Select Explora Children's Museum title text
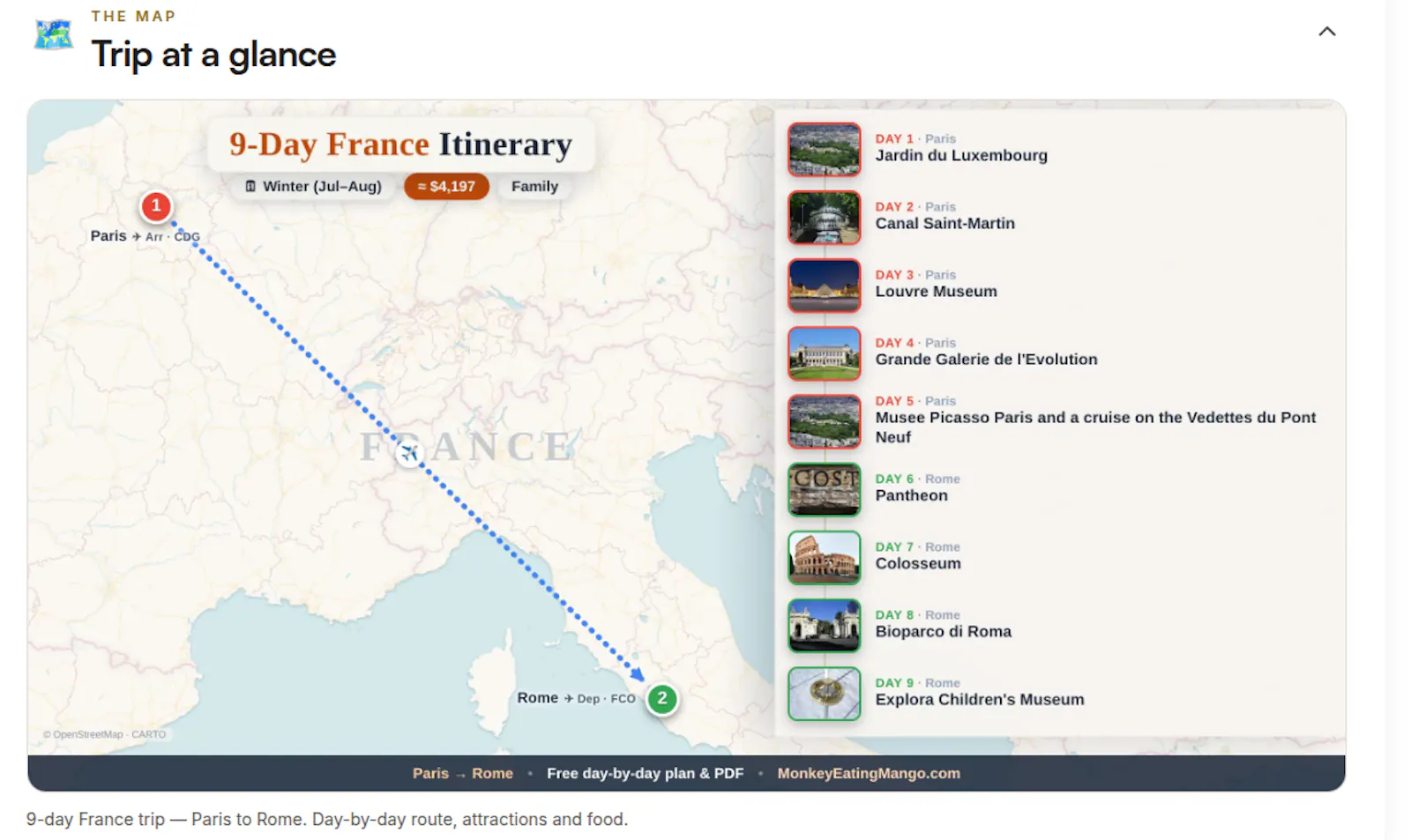This screenshot has width=1411, height=840. [979, 699]
